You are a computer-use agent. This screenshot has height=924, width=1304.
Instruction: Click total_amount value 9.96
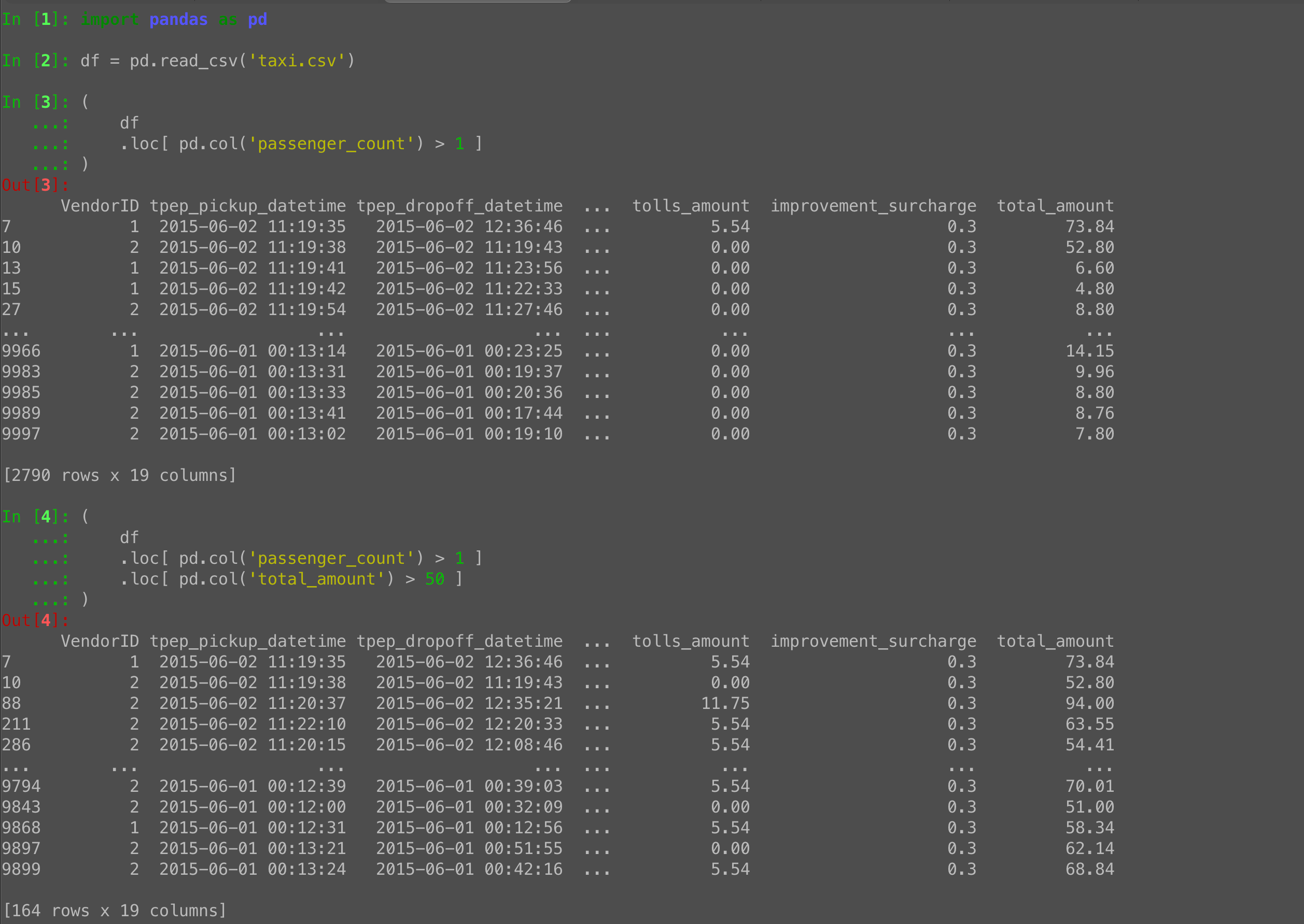point(1095,372)
